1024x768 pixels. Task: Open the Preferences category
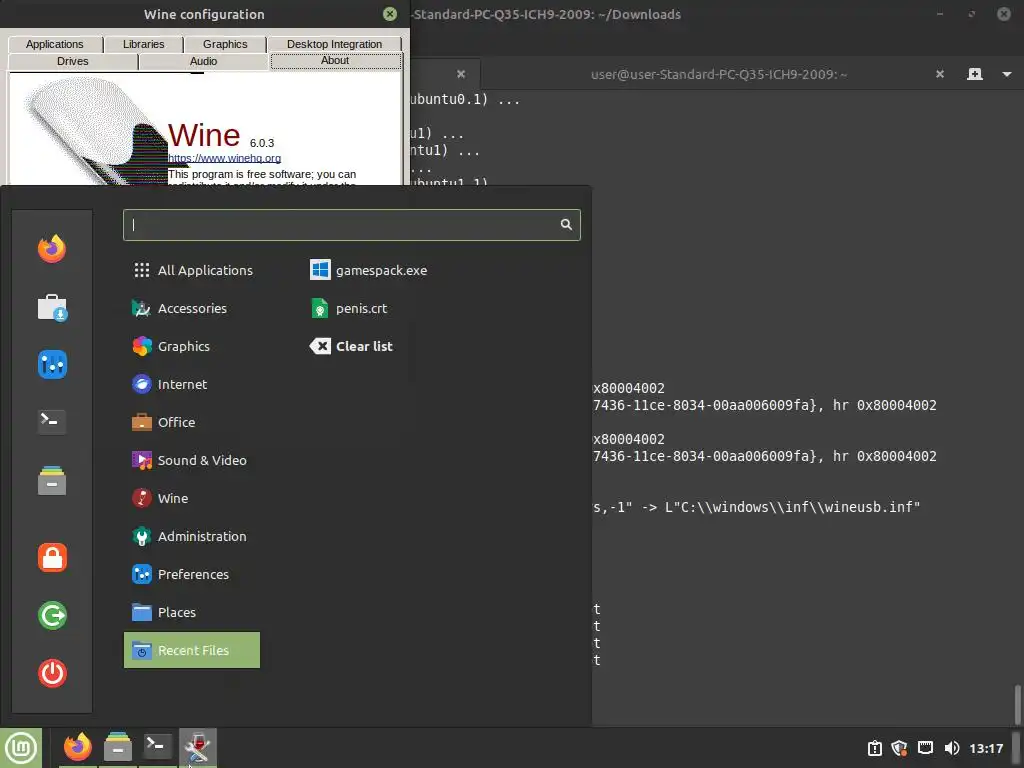click(192, 574)
